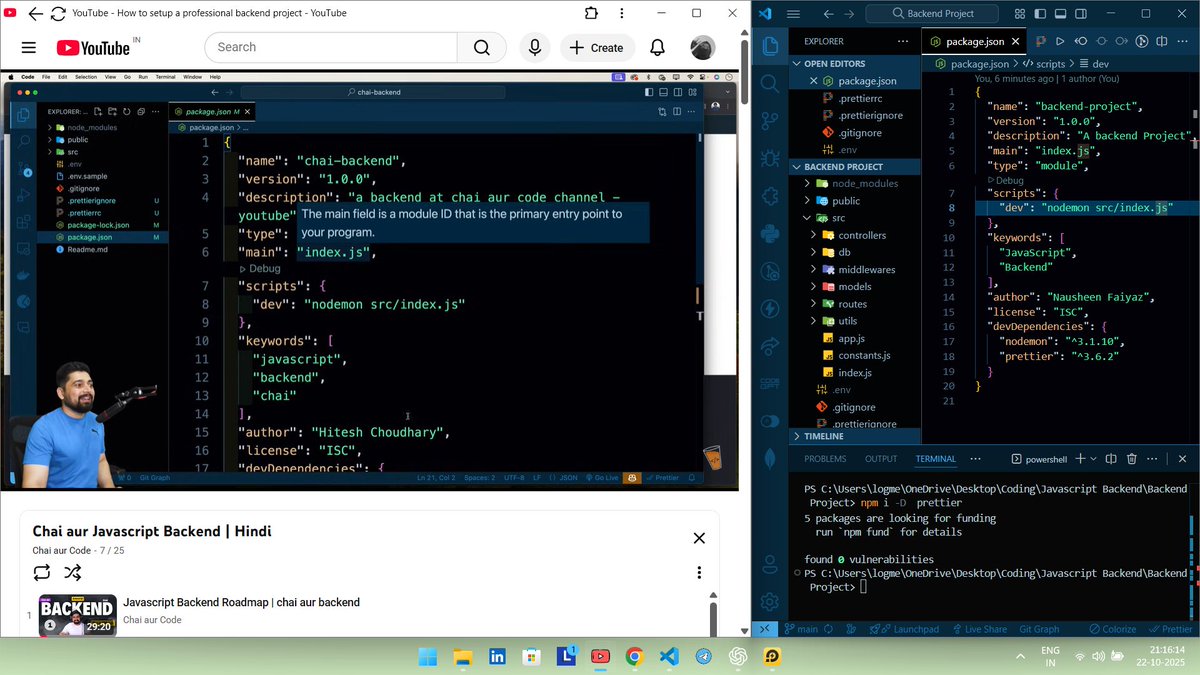Image resolution: width=1200 pixels, height=675 pixels.
Task: Click YouTube voice search microphone
Action: click(x=535, y=47)
